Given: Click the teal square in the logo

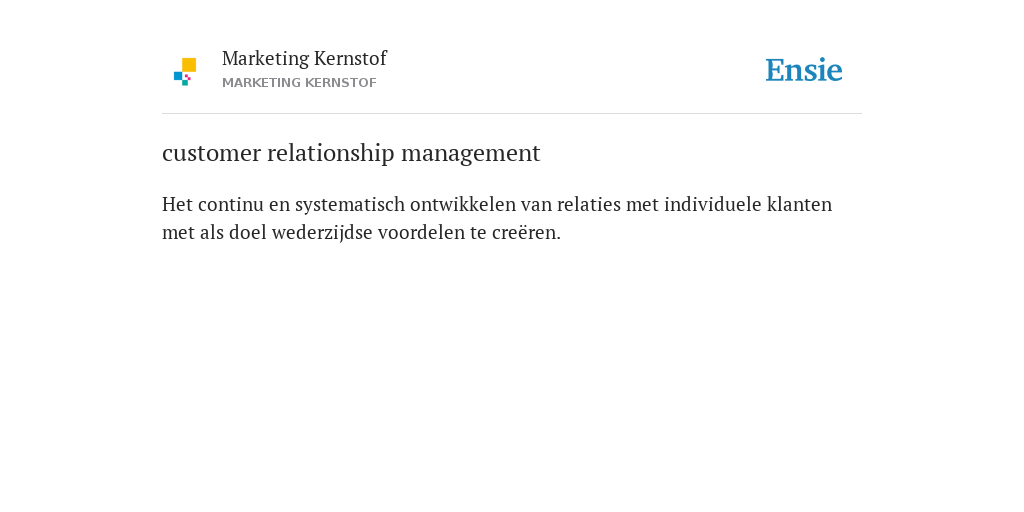Looking at the screenshot, I should (x=185, y=83).
